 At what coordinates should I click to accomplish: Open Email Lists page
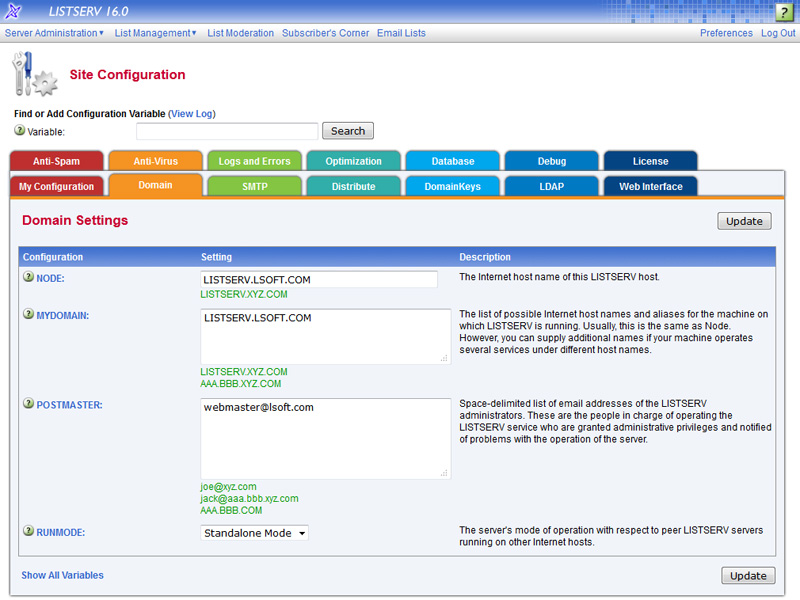(x=401, y=33)
